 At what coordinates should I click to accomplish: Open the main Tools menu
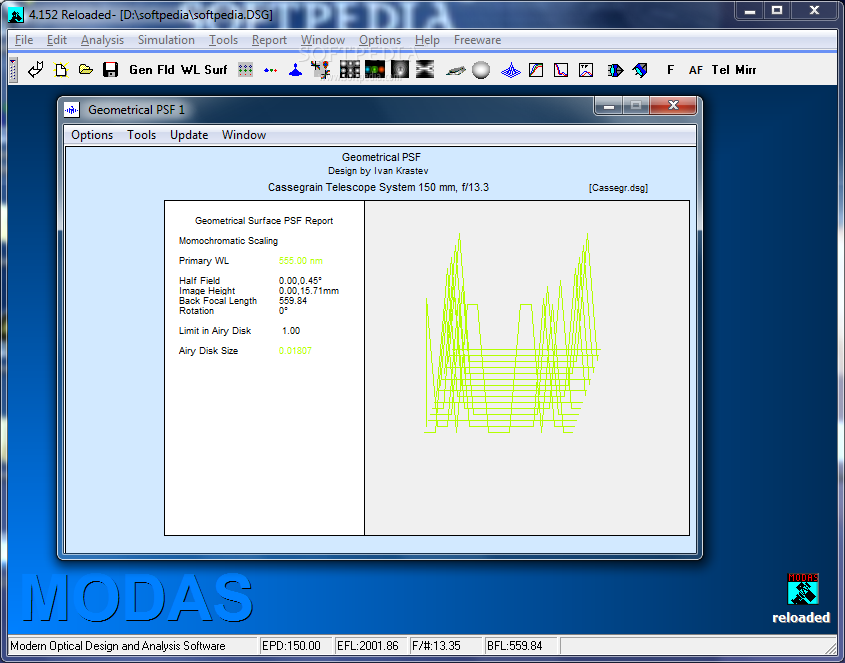[x=223, y=40]
